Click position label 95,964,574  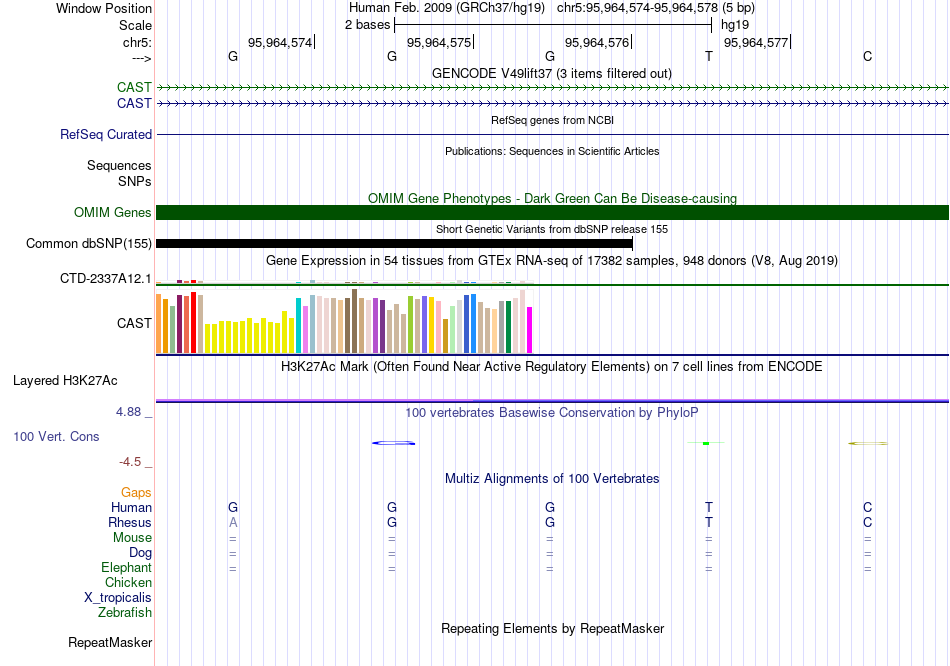tap(280, 42)
